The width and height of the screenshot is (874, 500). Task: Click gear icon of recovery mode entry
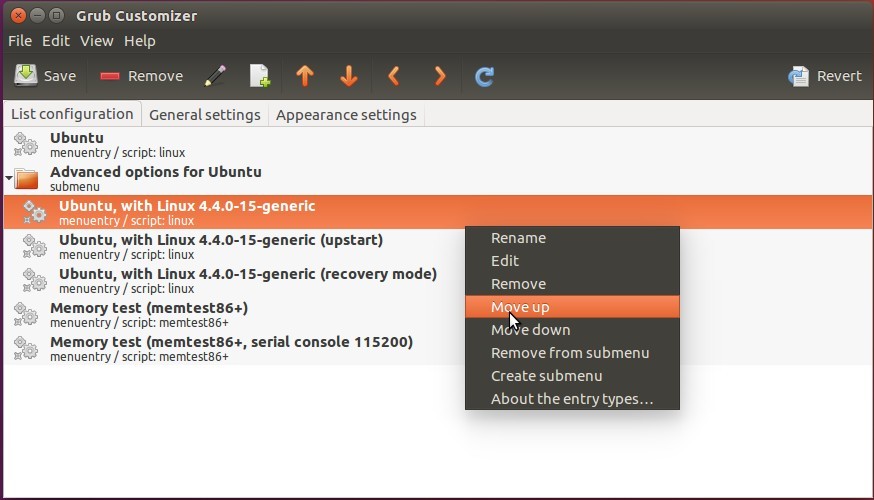[x=35, y=280]
